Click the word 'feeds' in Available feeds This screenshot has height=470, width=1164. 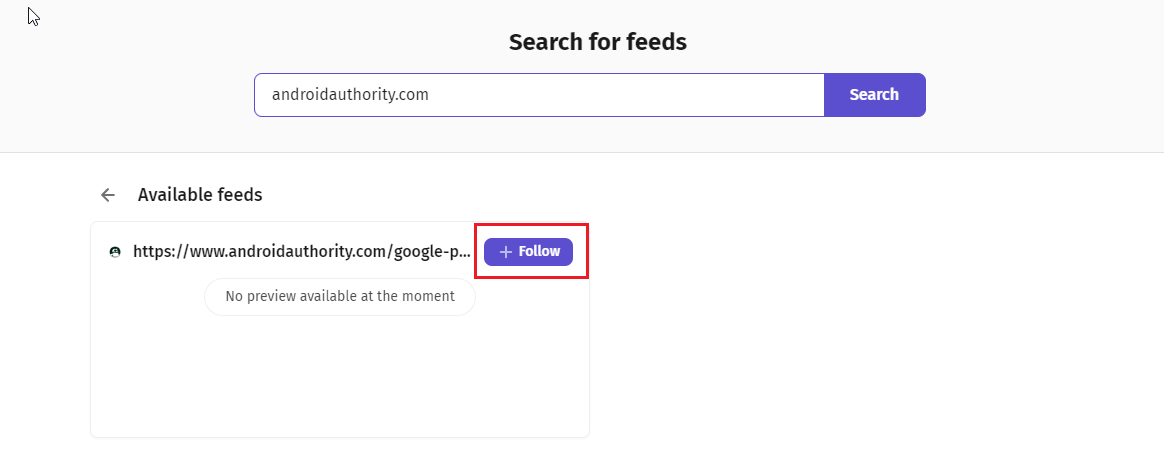(240, 195)
